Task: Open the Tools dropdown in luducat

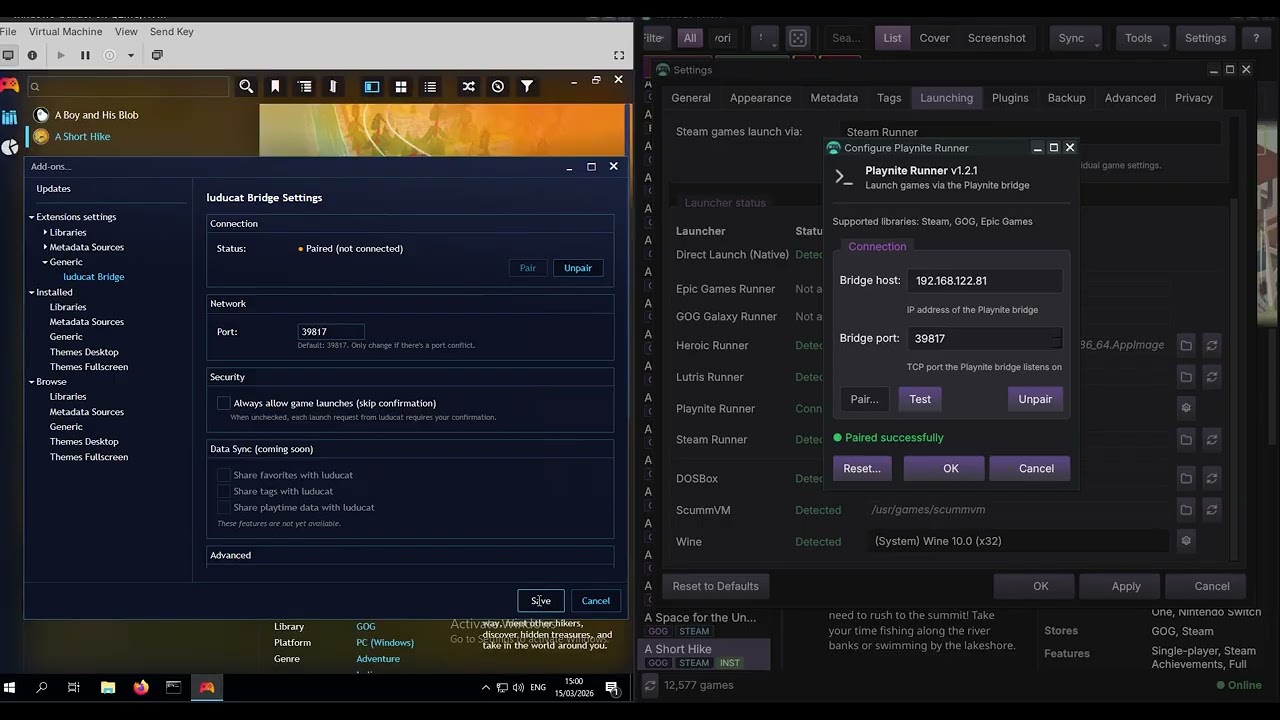Action: (1140, 38)
